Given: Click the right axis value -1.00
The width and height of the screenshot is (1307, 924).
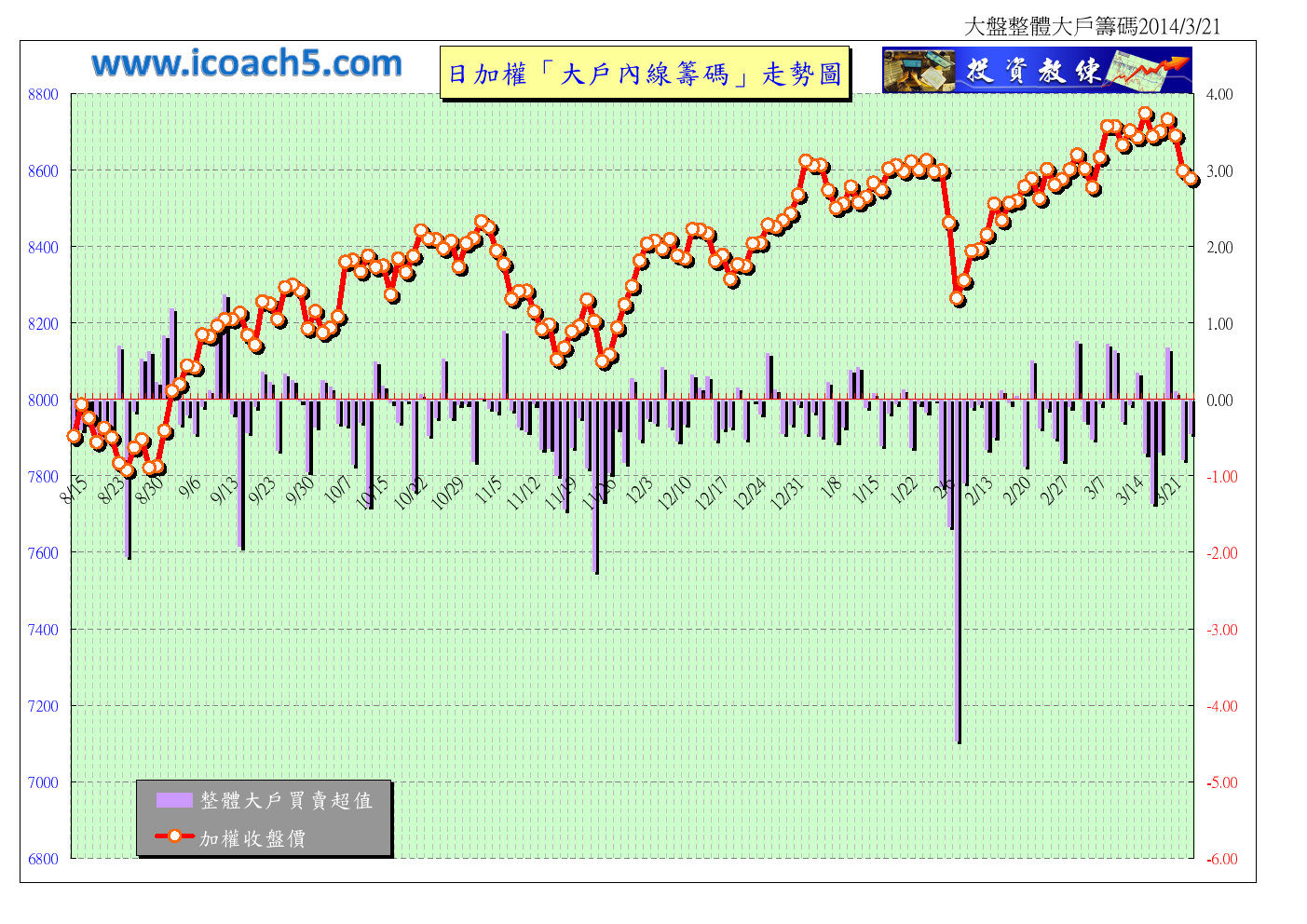Looking at the screenshot, I should pos(1222,477).
